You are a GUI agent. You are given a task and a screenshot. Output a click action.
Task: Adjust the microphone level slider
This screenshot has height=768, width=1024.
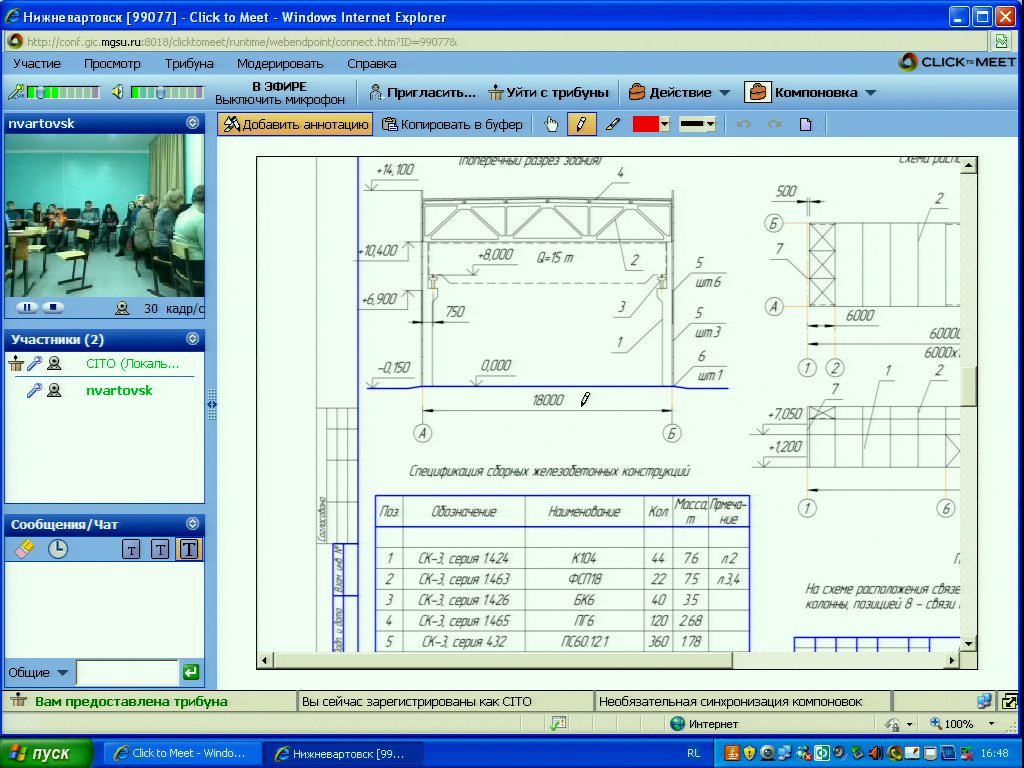63,92
